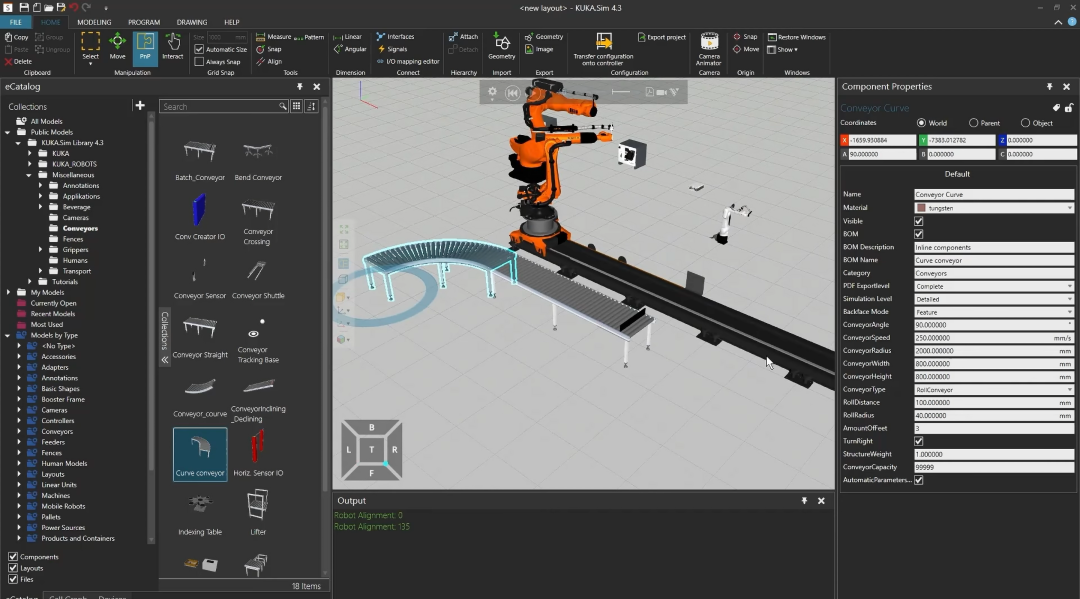
Task: Select the Batch_Conveyor catalog item
Action: (200, 160)
